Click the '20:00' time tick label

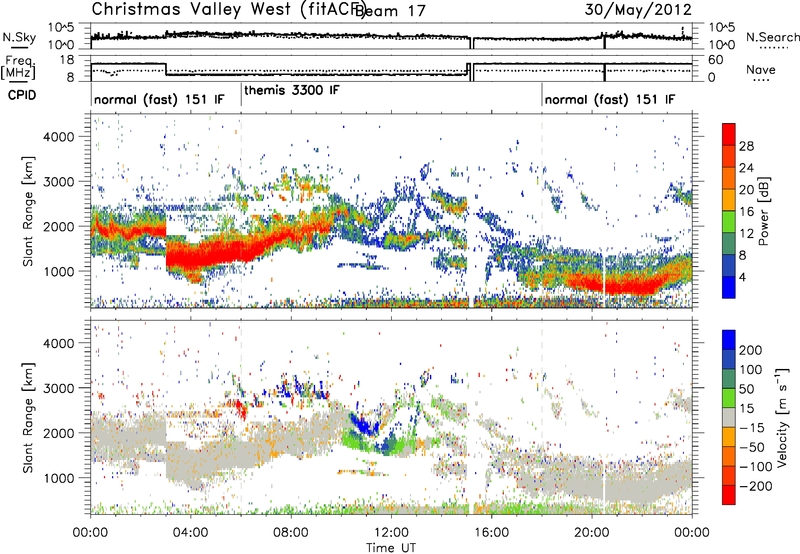click(x=591, y=533)
